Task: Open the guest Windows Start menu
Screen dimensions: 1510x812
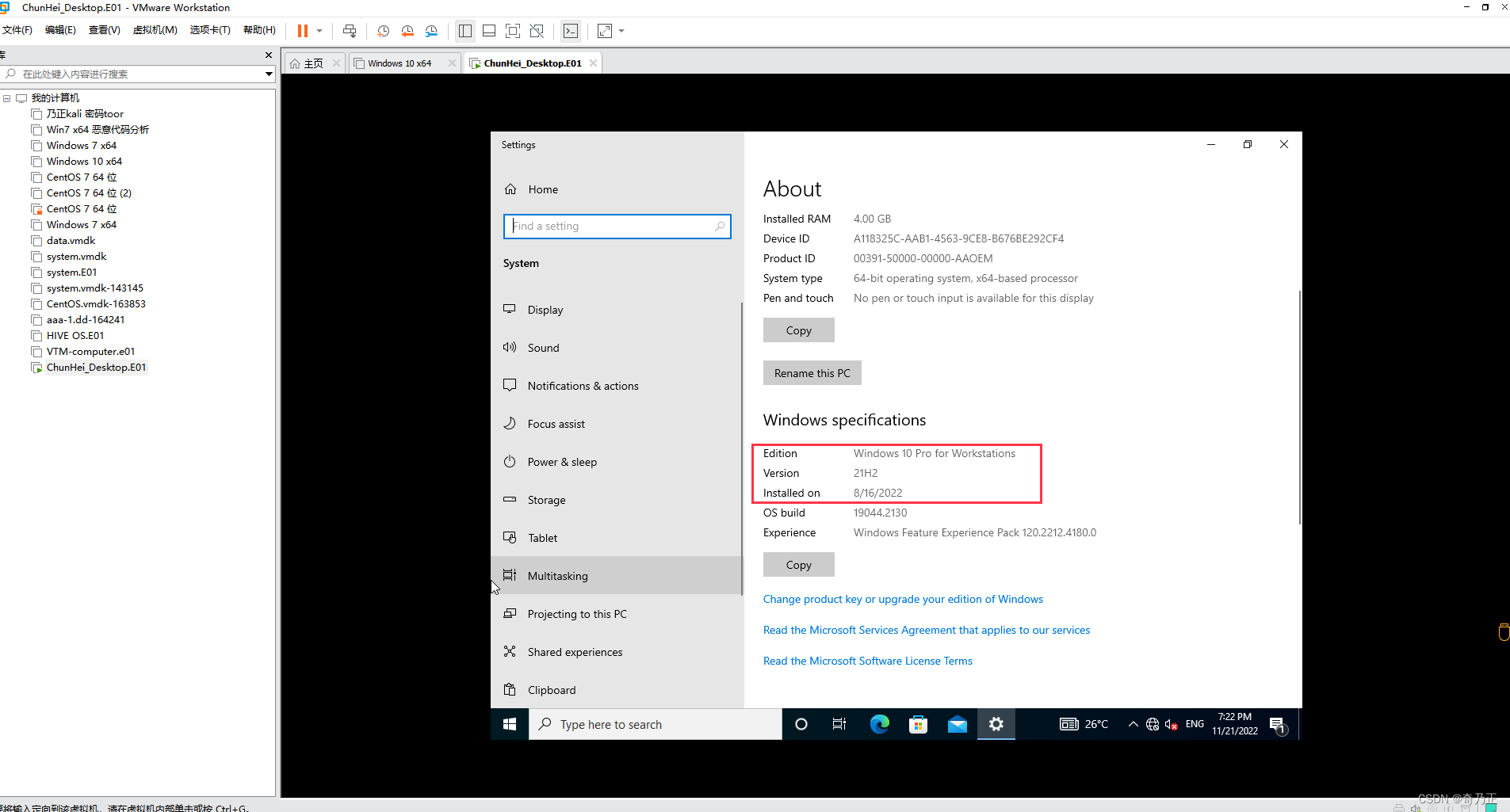Action: 510,724
